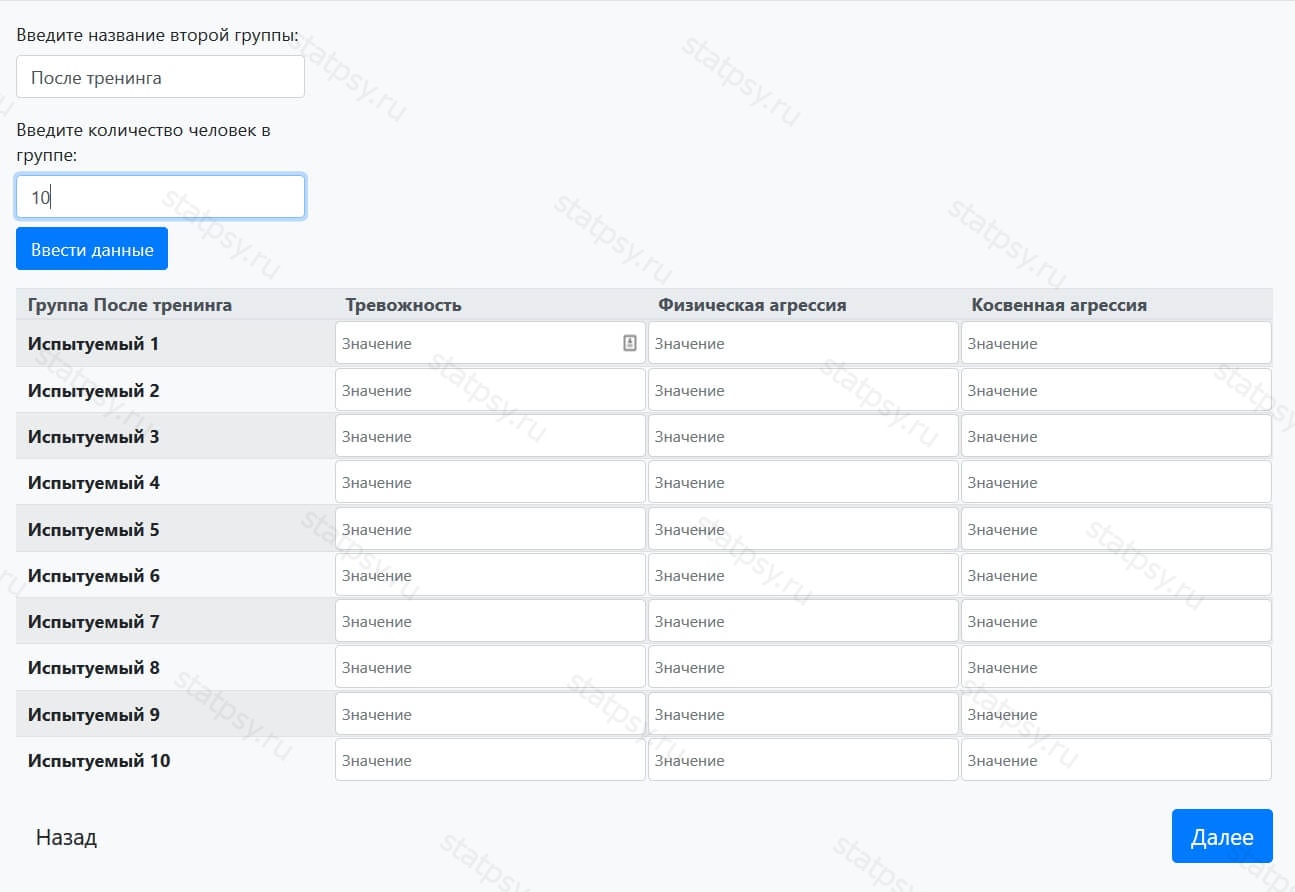Select Косвенная агрессия input in Испытуемый 6 row
Screen dimensions: 1295x892
1116,575
